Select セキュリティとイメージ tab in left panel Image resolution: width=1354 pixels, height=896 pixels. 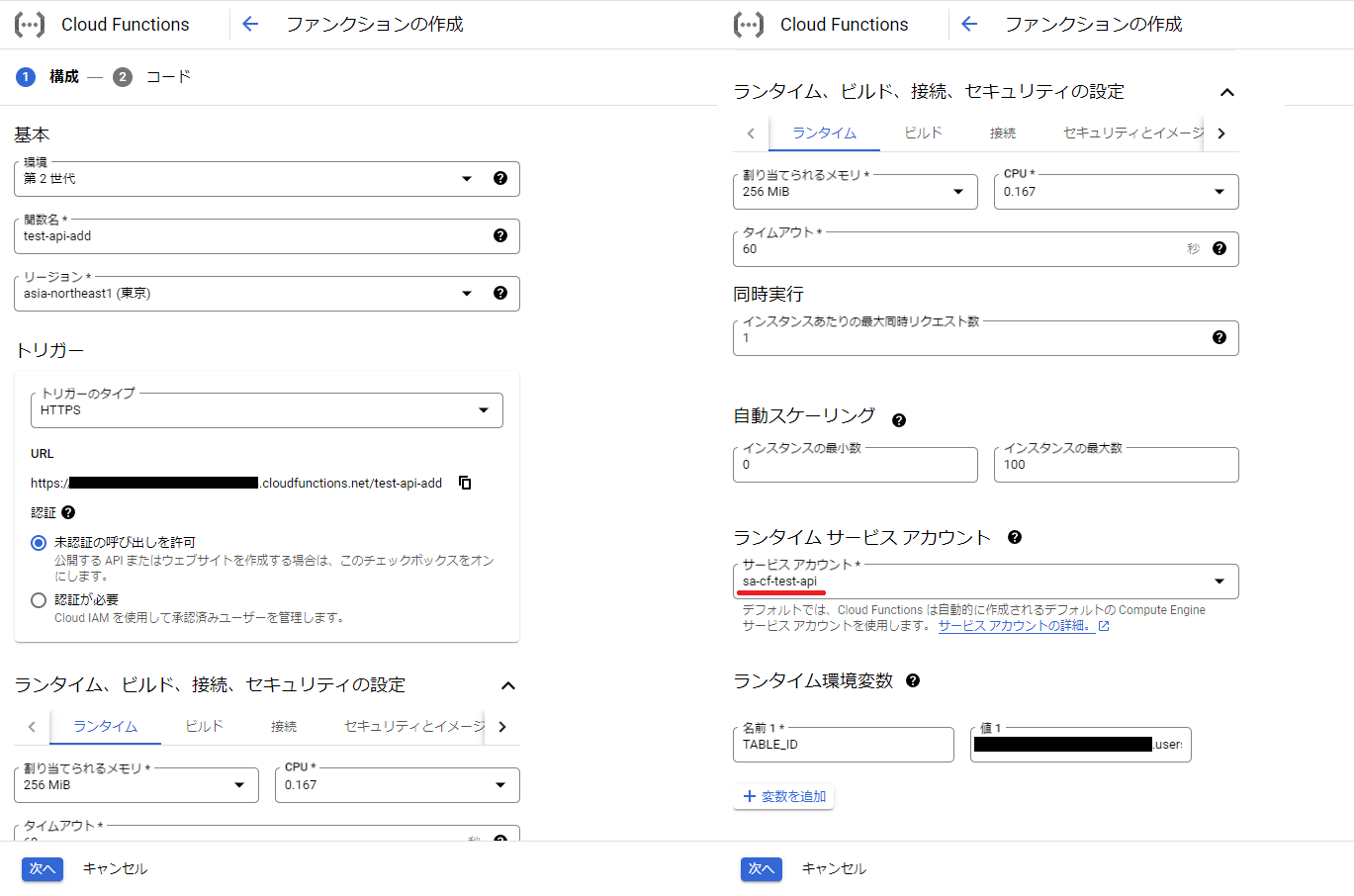(414, 726)
